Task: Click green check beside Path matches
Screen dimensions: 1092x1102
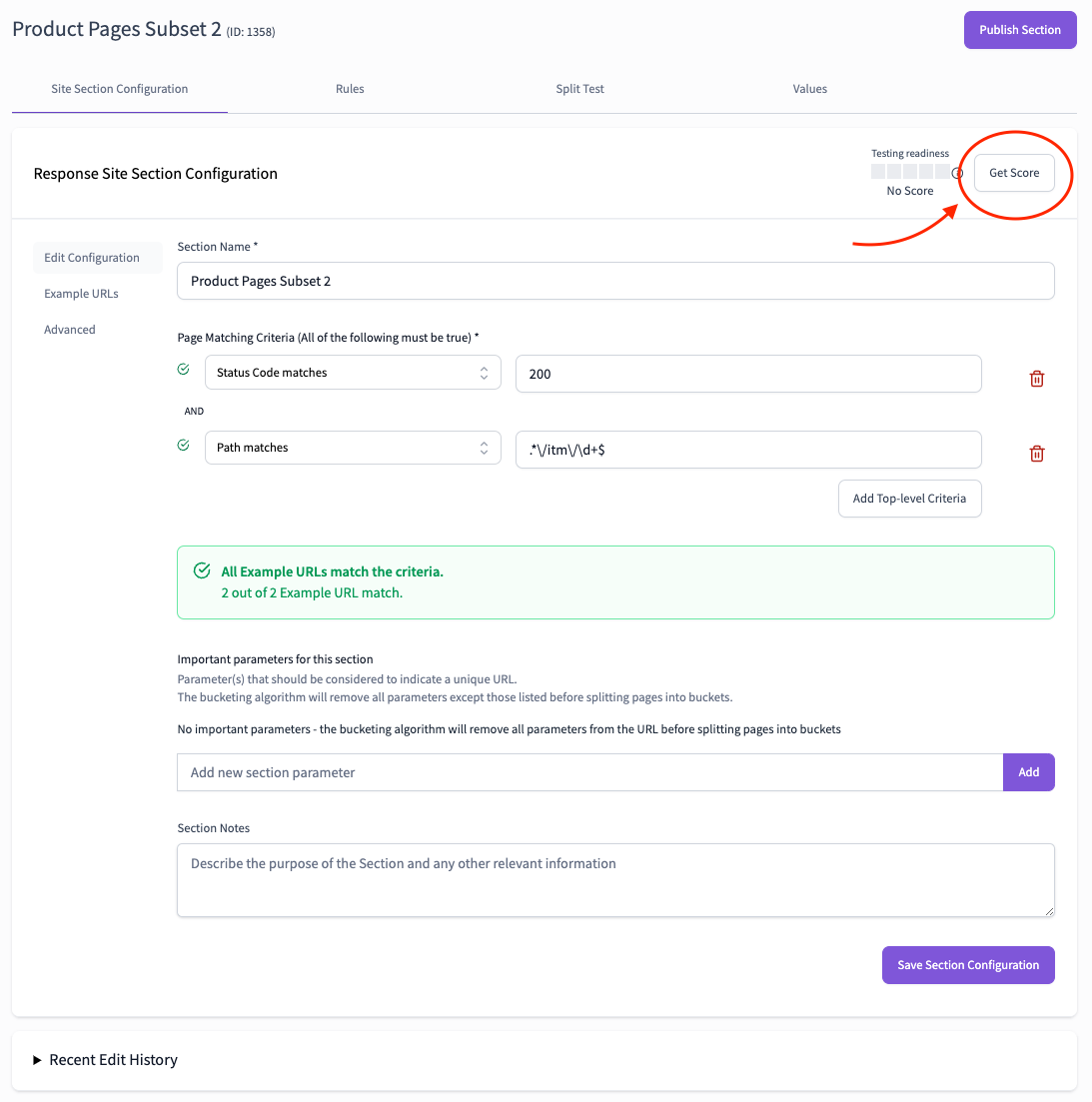Action: pyautogui.click(x=184, y=445)
